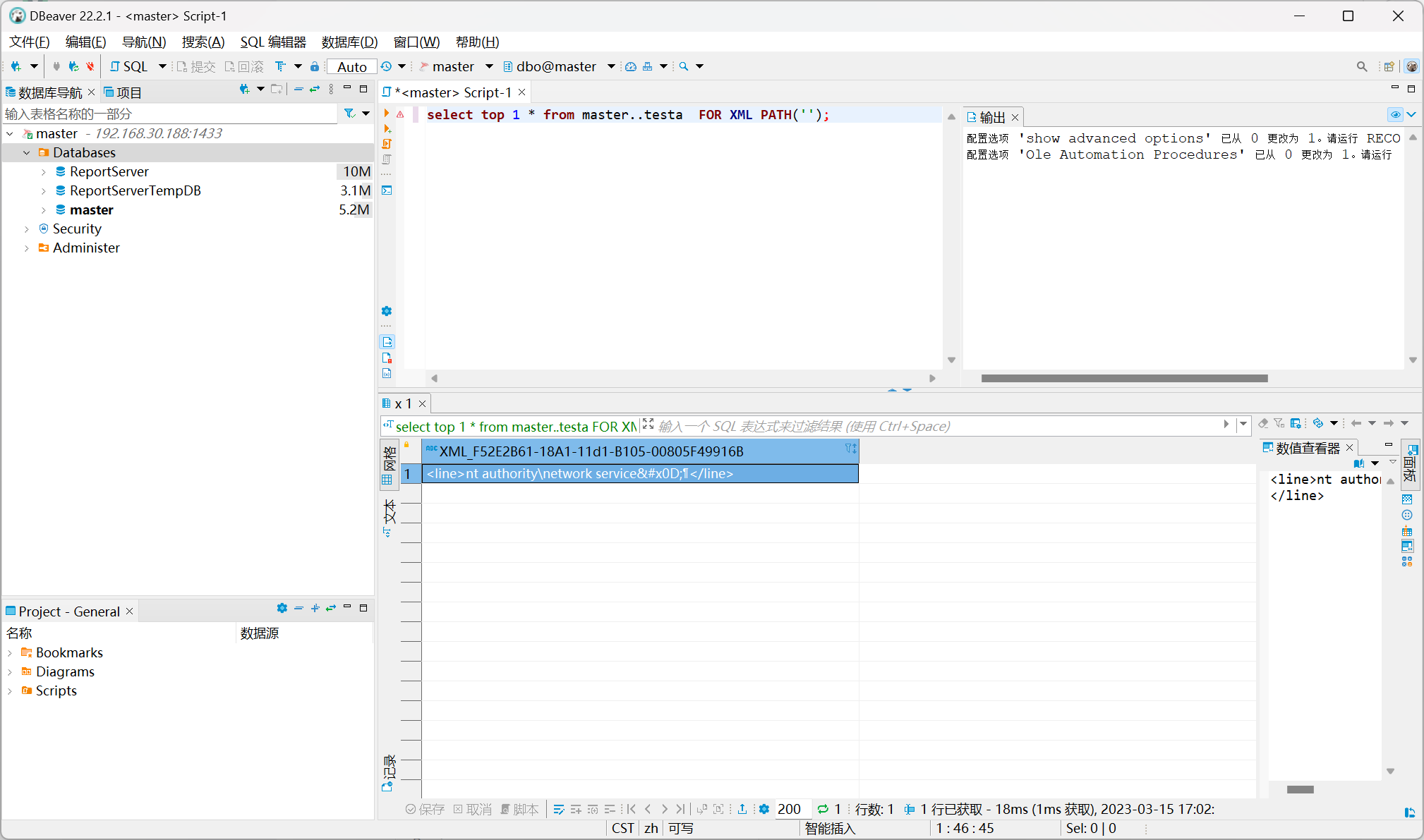Image resolution: width=1424 pixels, height=840 pixels.
Task: Open the dbo@master schema selector dropdown
Action: (559, 66)
